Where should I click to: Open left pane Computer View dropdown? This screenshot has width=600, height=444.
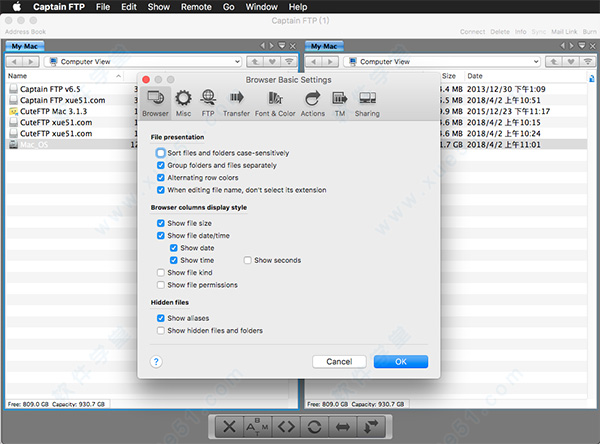[143, 62]
